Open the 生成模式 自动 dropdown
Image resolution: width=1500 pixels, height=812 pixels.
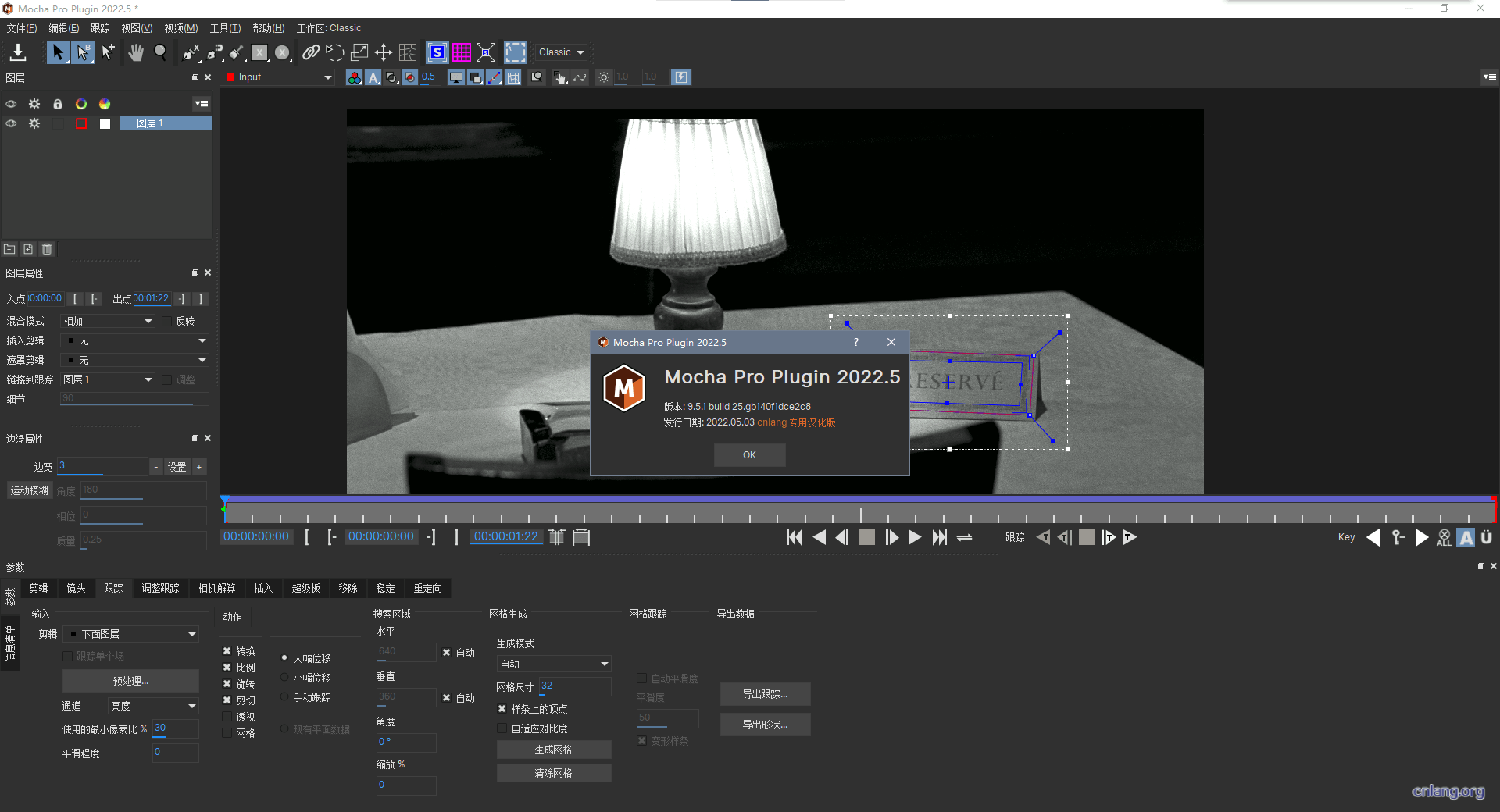tap(554, 664)
